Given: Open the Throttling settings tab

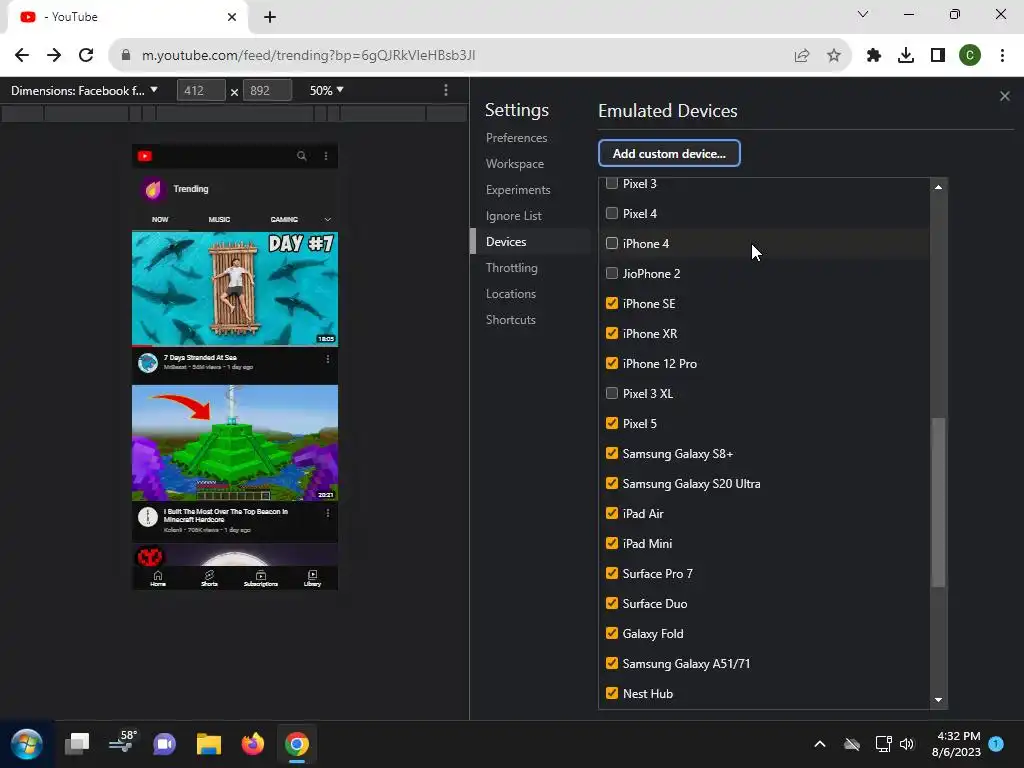Looking at the screenshot, I should pos(511,268).
